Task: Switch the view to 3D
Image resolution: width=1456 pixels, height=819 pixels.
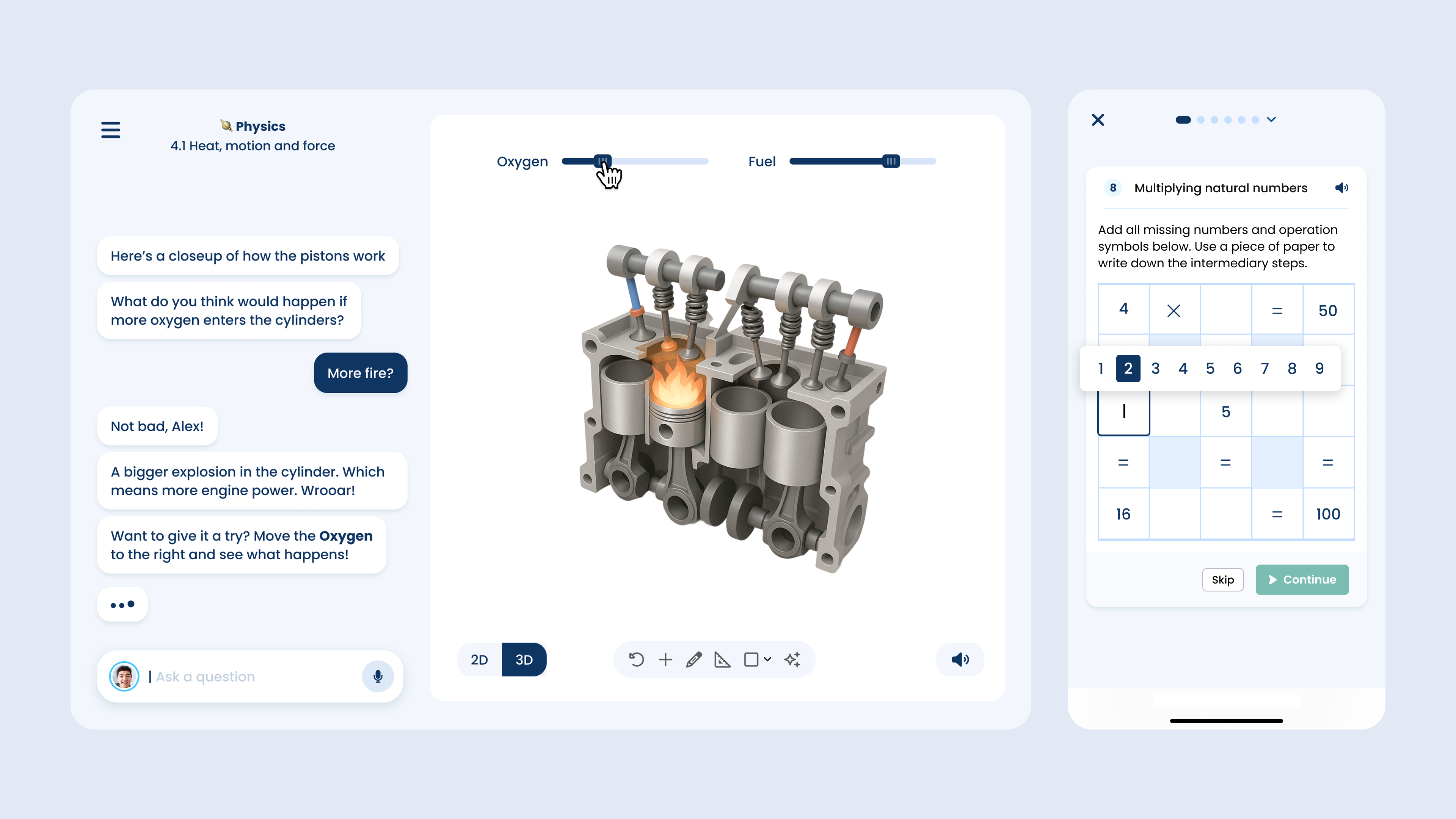Action: click(x=524, y=659)
